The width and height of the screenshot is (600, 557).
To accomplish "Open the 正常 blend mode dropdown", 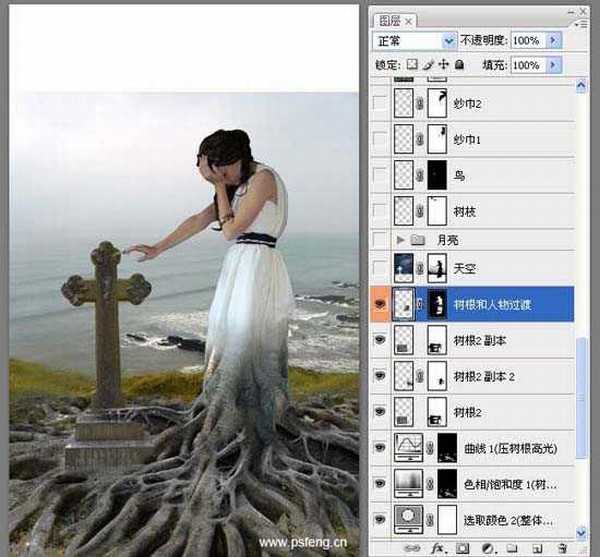I will (448, 40).
